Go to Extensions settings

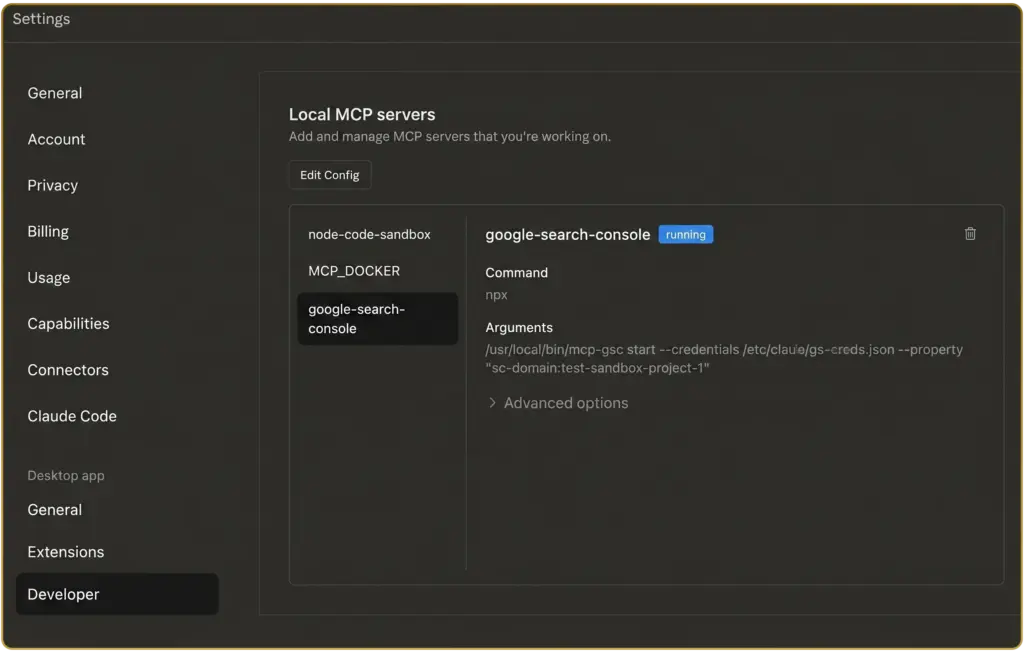(65, 552)
